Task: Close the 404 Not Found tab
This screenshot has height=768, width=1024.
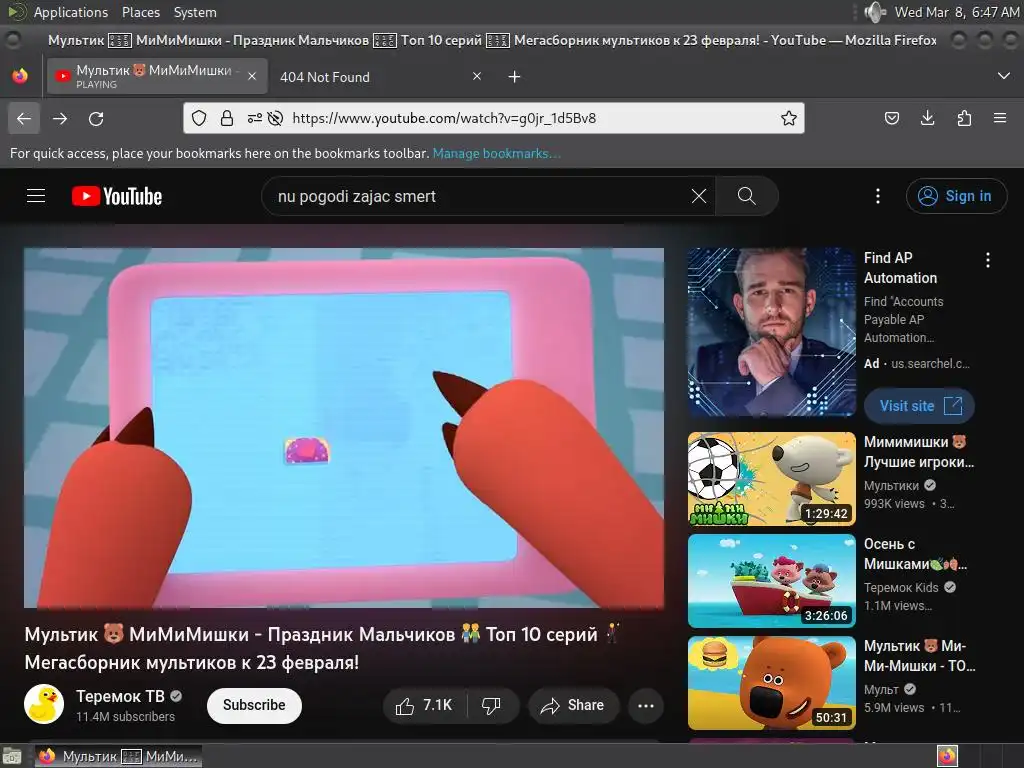Action: [477, 76]
